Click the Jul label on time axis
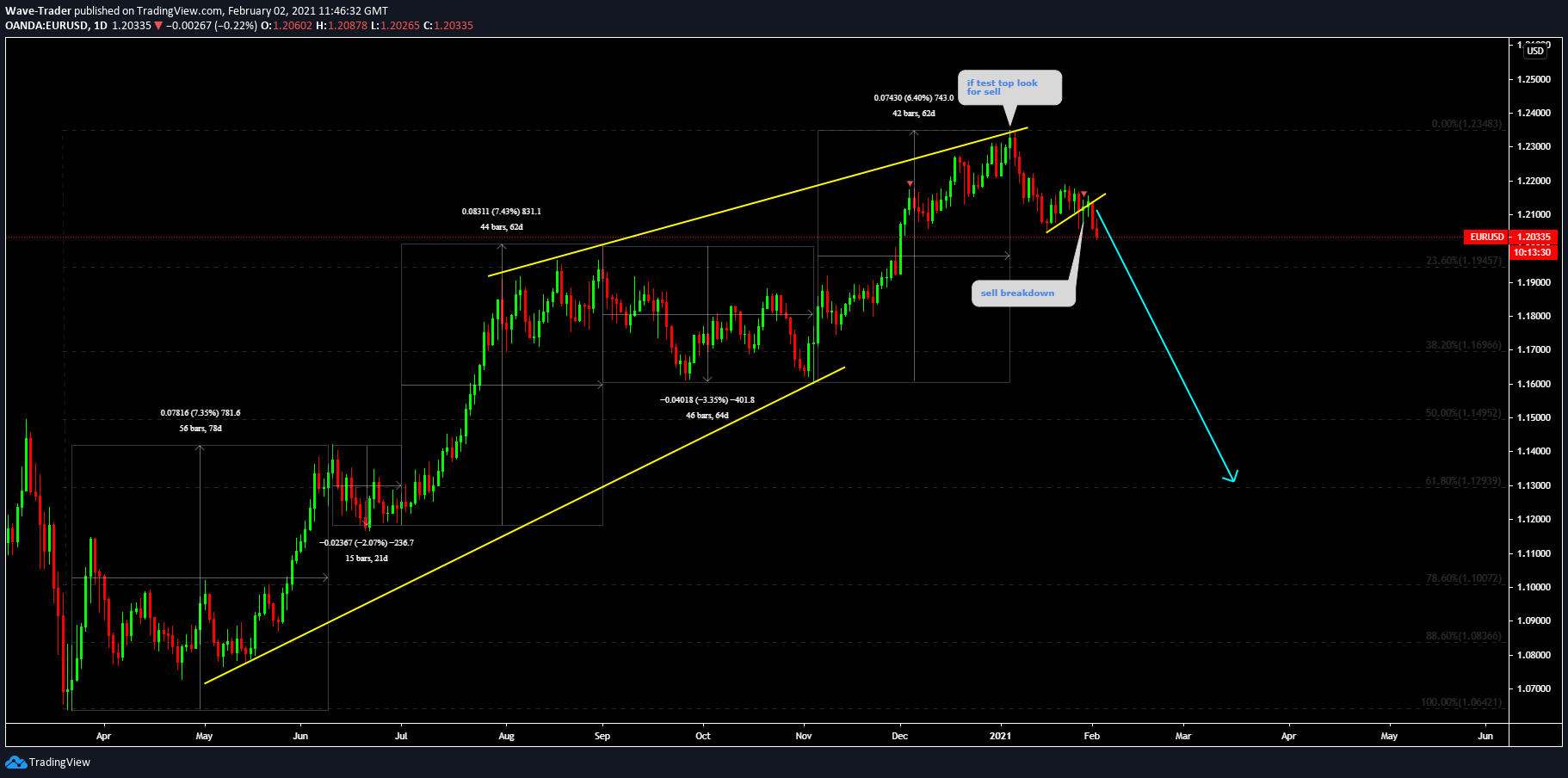 pyautogui.click(x=401, y=736)
